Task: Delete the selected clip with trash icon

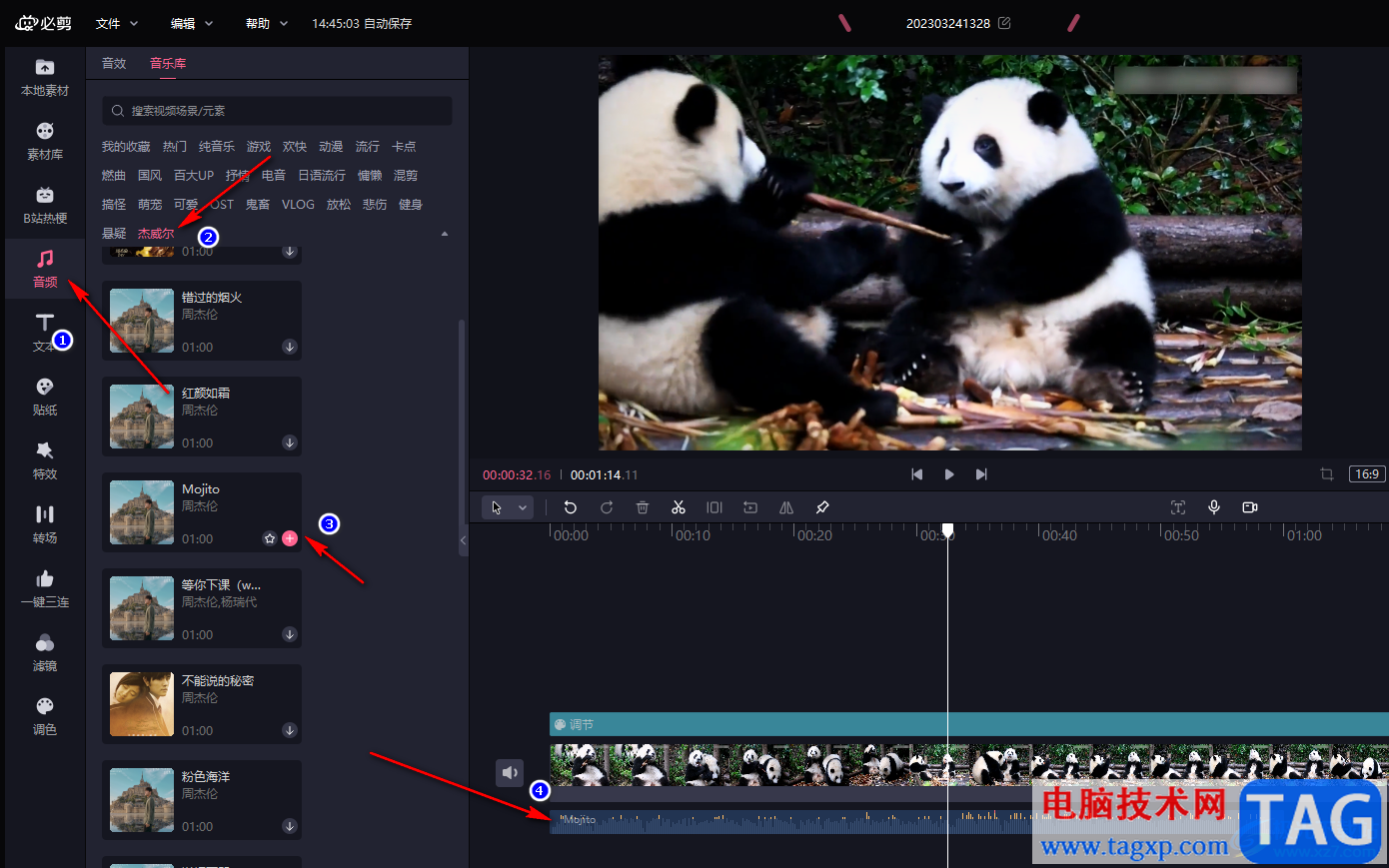Action: pyautogui.click(x=643, y=507)
